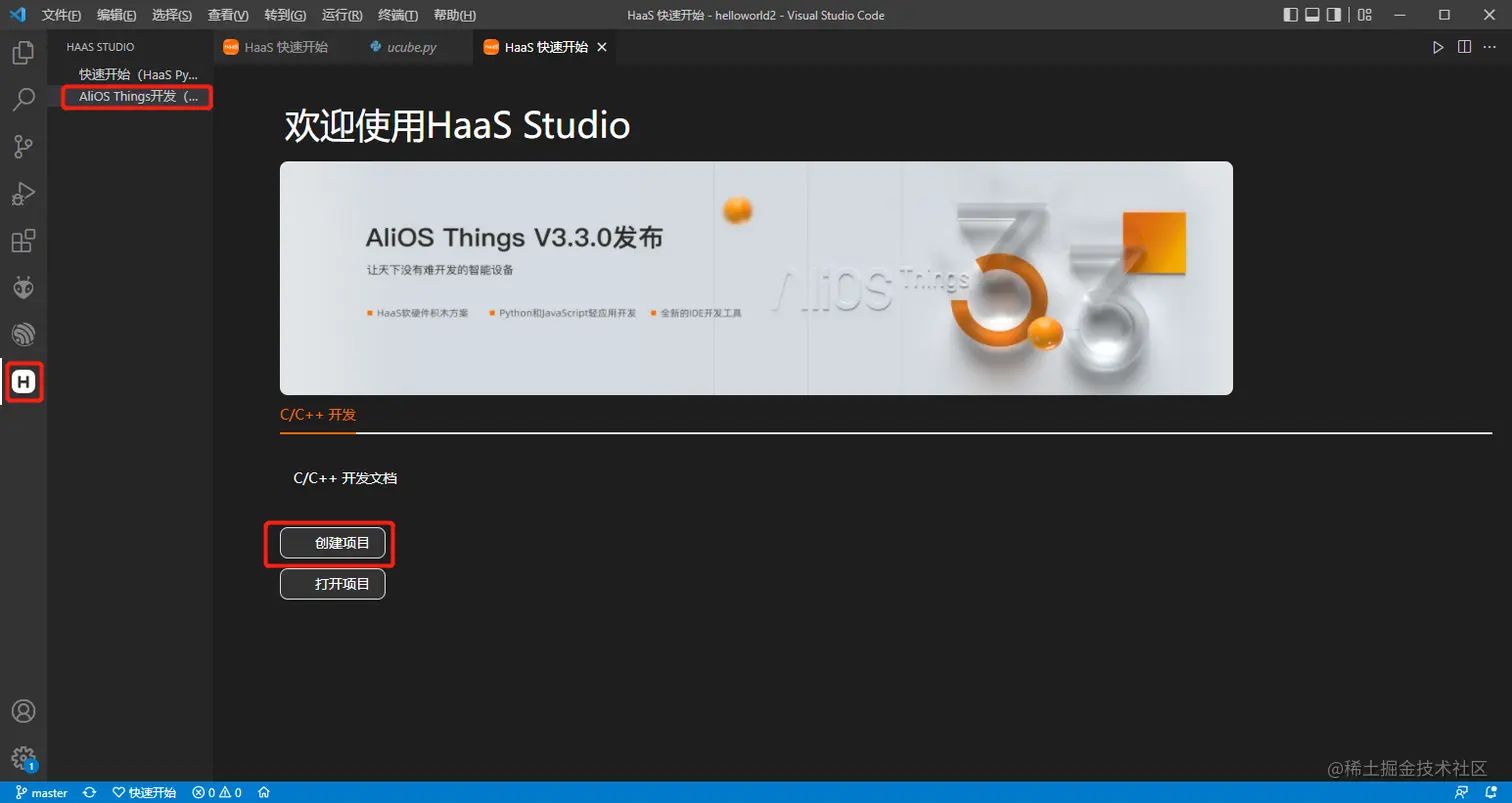Open the Espressif ESP-IDF activity bar icon
Screen dimensions: 1512x803
[x=23, y=334]
